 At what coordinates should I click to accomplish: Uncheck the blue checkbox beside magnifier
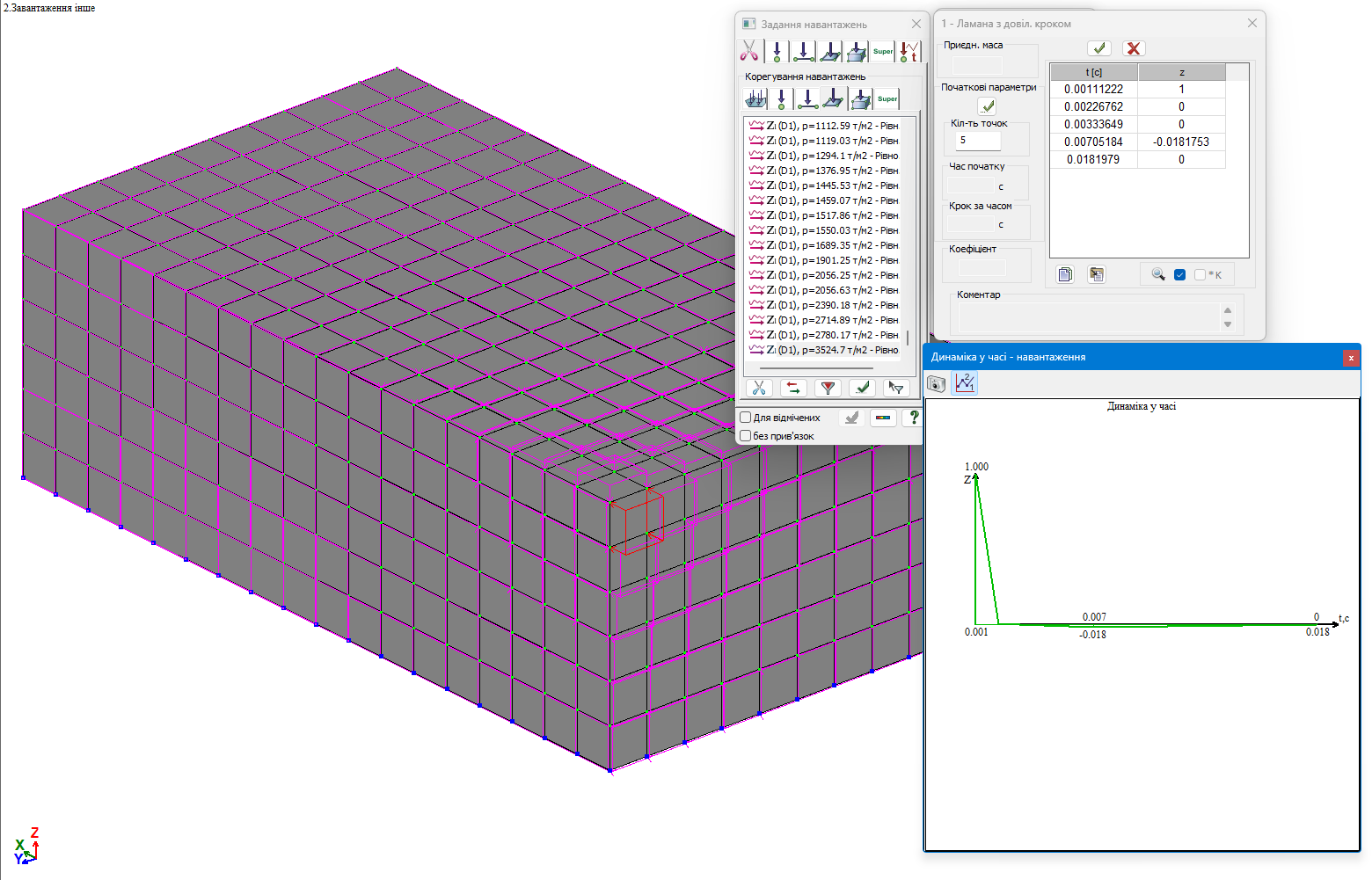(x=1180, y=275)
